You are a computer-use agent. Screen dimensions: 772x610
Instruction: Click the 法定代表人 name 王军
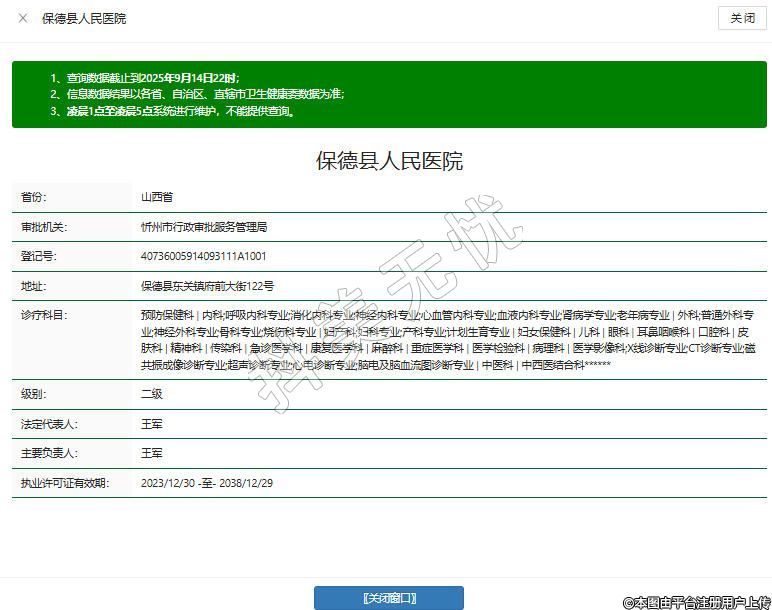click(151, 424)
